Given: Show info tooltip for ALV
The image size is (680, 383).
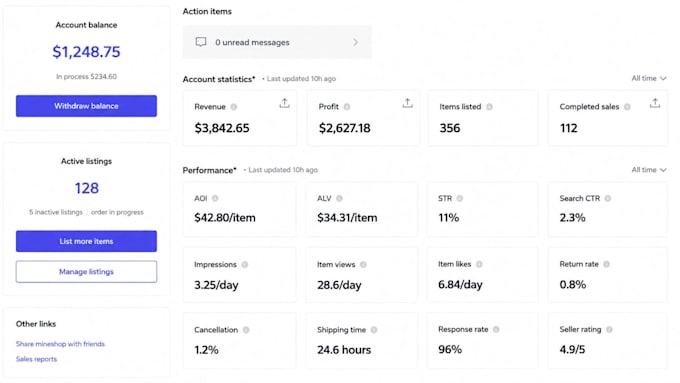Looking at the screenshot, I should pos(339,198).
